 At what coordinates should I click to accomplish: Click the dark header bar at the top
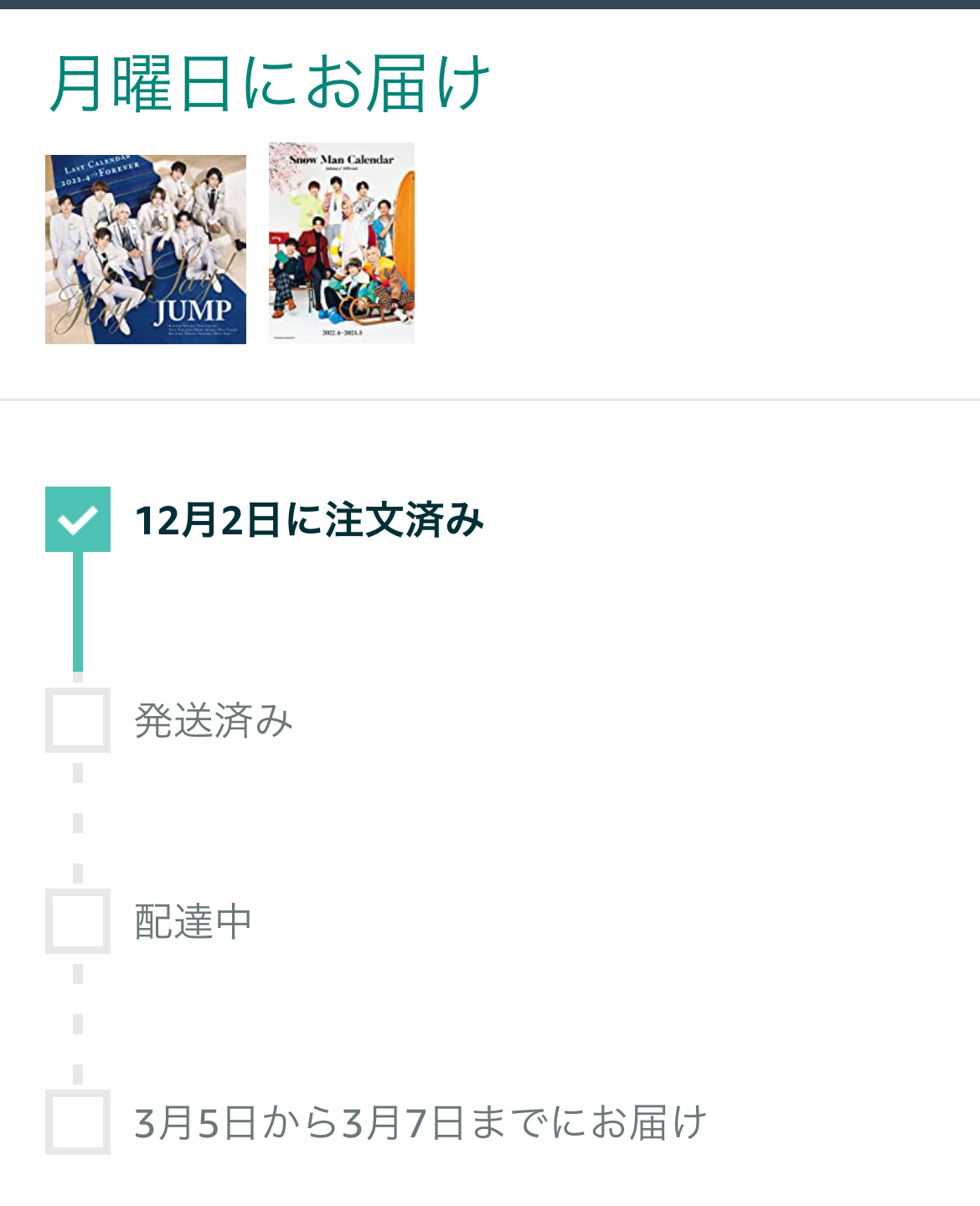pos(490,4)
